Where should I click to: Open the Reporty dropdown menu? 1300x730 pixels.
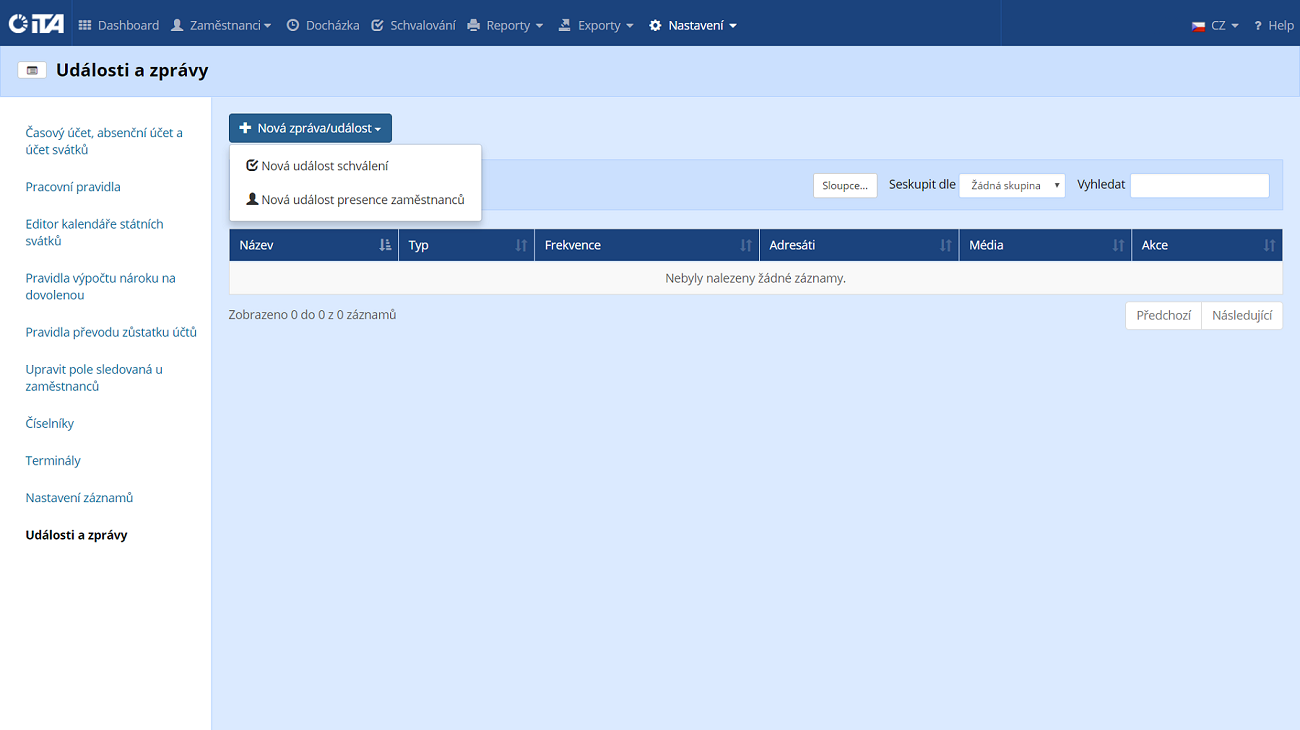click(505, 25)
